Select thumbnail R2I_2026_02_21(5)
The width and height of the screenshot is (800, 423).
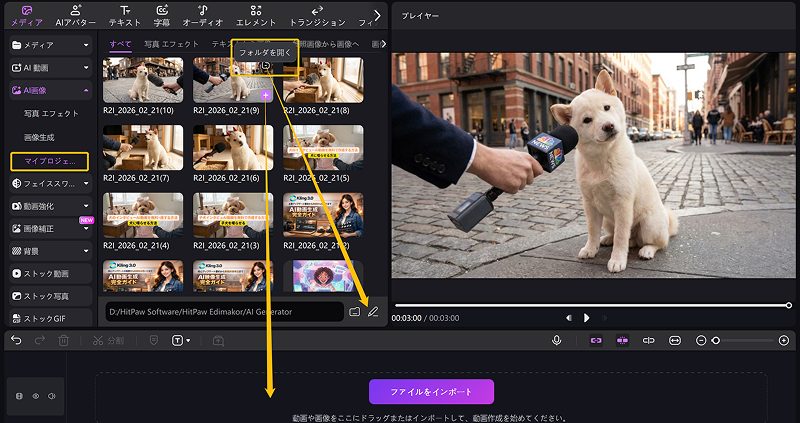[323, 147]
